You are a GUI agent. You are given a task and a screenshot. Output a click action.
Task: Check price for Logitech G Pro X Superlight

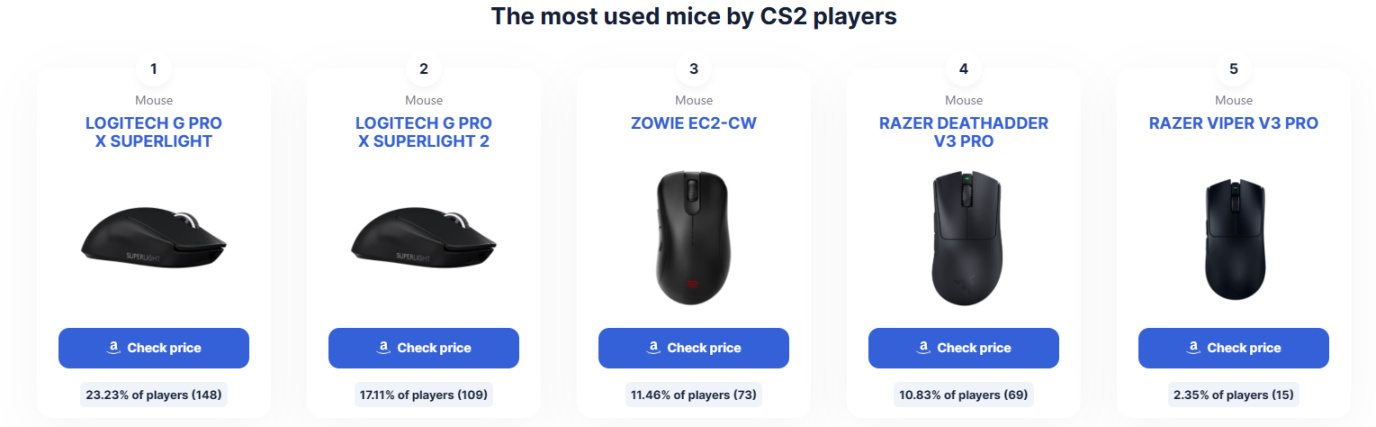153,348
